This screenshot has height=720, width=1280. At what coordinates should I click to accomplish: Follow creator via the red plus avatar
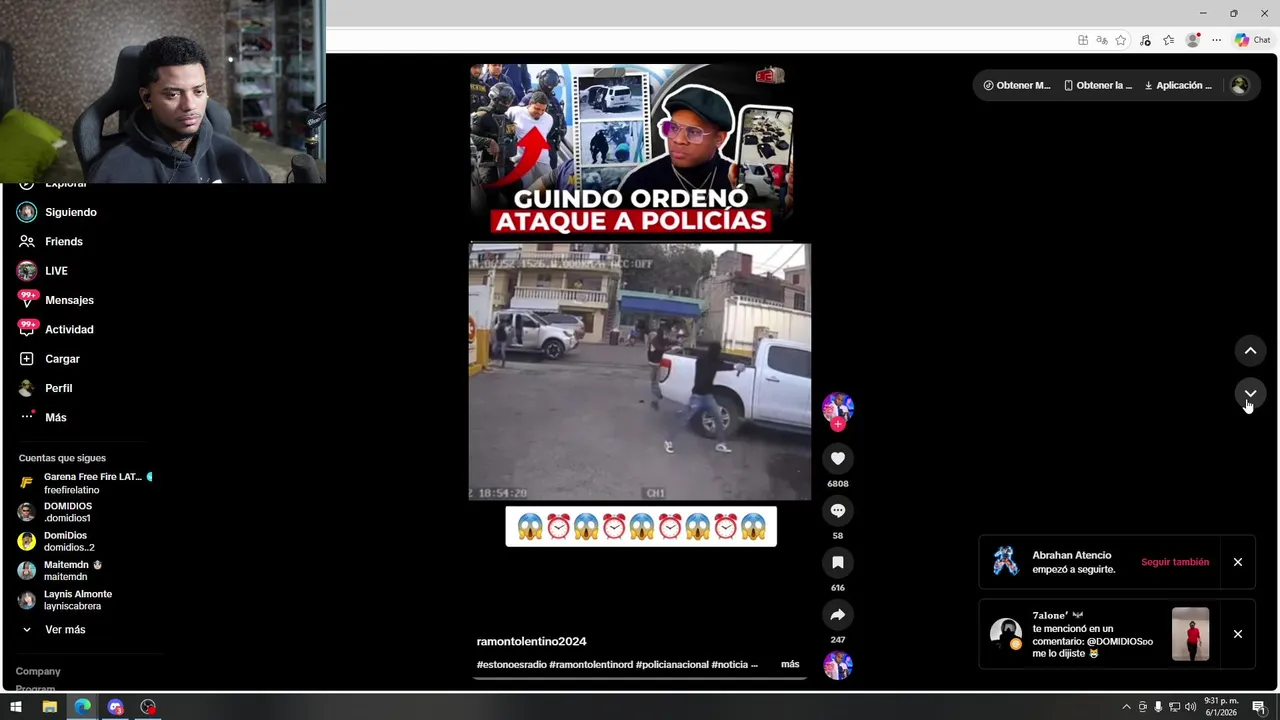click(838, 424)
